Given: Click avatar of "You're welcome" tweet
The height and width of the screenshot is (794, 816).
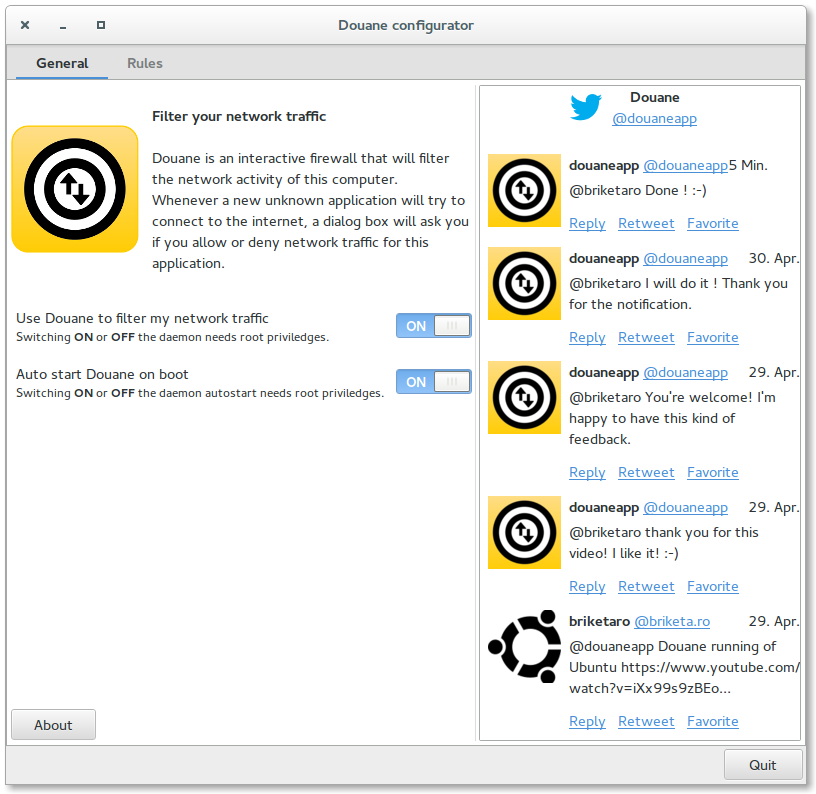Looking at the screenshot, I should [x=524, y=398].
